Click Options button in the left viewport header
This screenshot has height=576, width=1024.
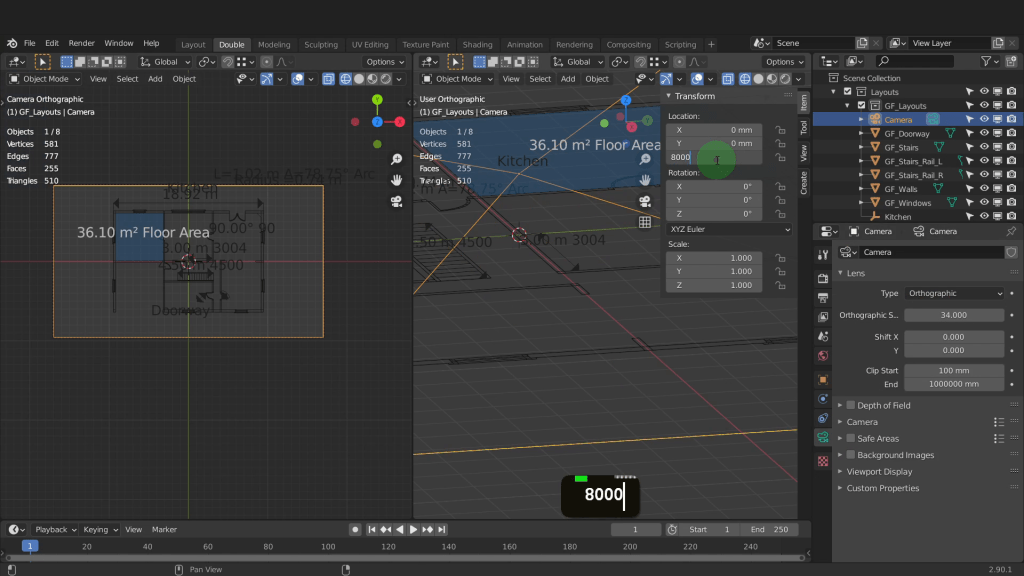click(x=384, y=62)
